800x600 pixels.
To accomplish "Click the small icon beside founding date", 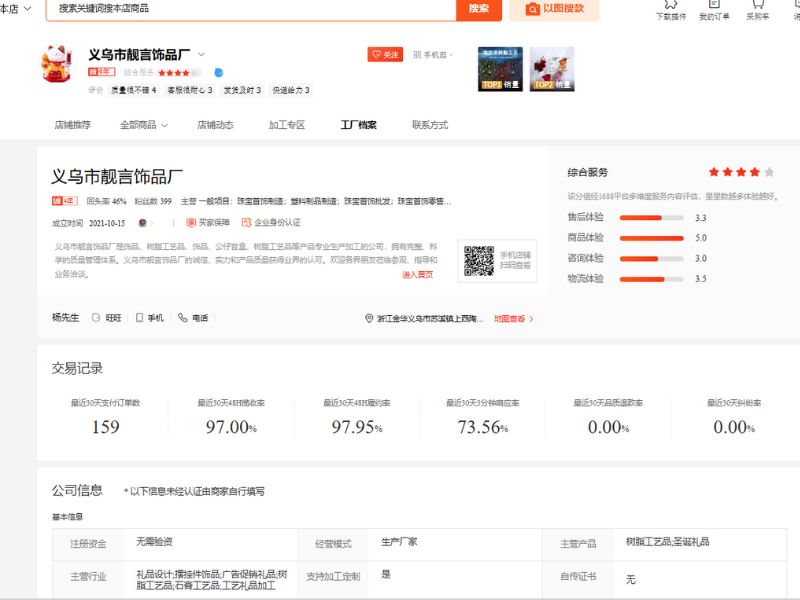I will [x=143, y=223].
